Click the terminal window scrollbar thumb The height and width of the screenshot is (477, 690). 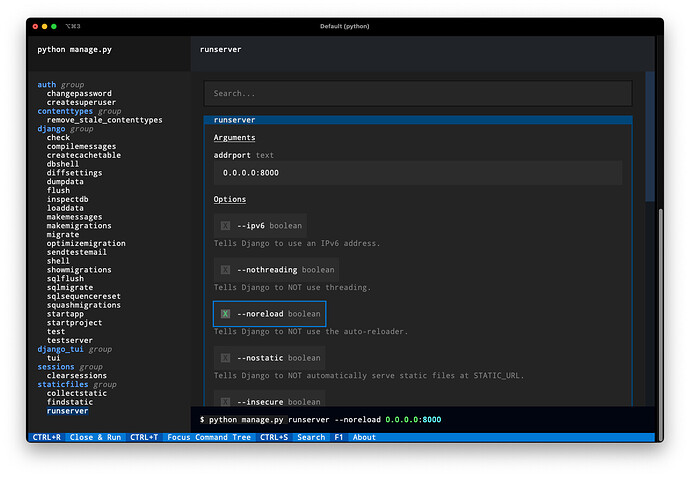tap(660, 325)
